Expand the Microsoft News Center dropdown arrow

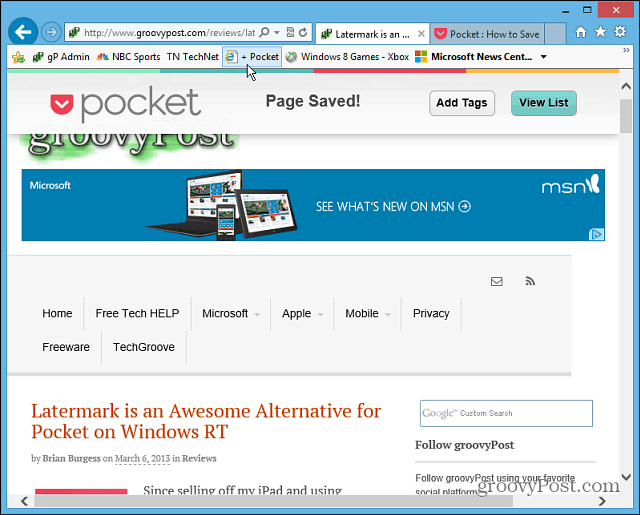click(544, 57)
